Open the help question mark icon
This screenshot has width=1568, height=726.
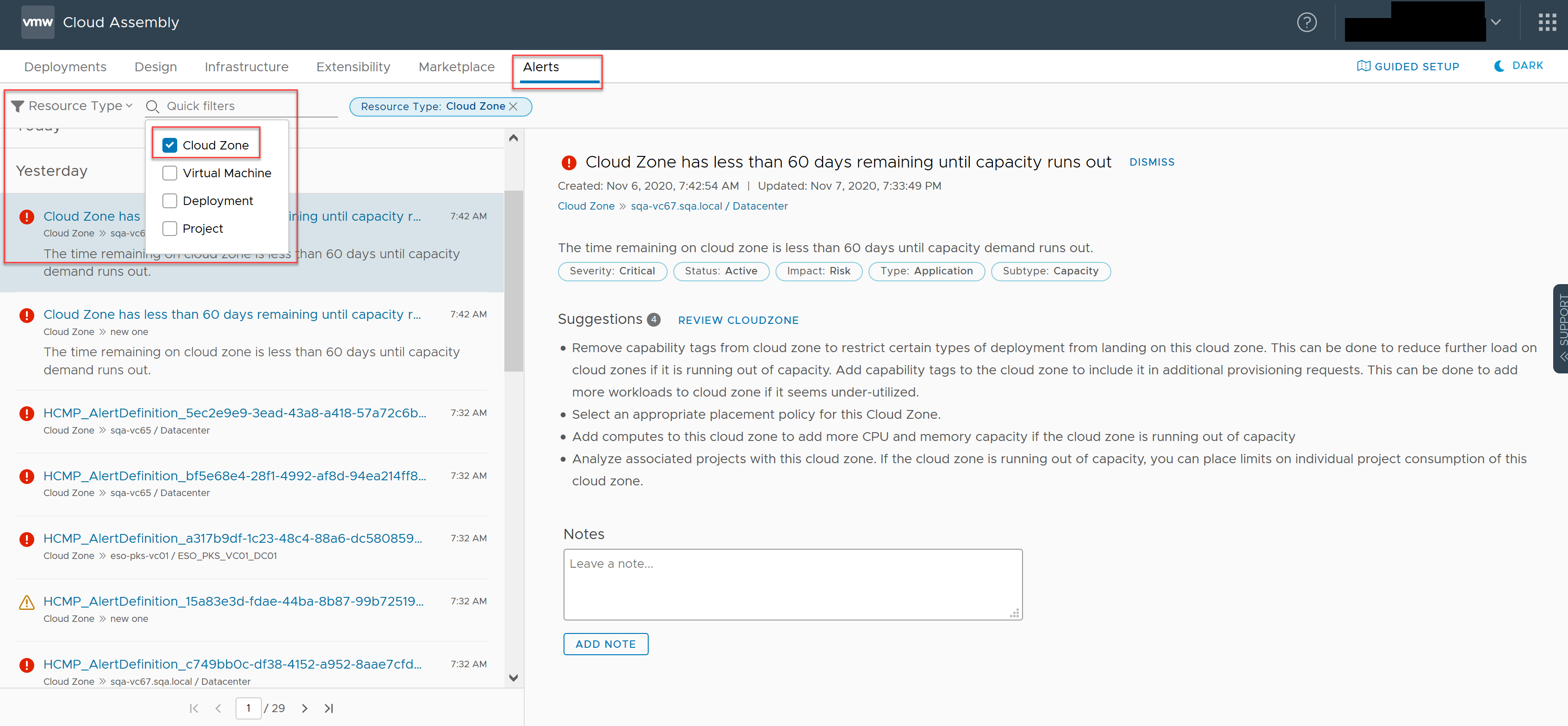pos(1306,23)
